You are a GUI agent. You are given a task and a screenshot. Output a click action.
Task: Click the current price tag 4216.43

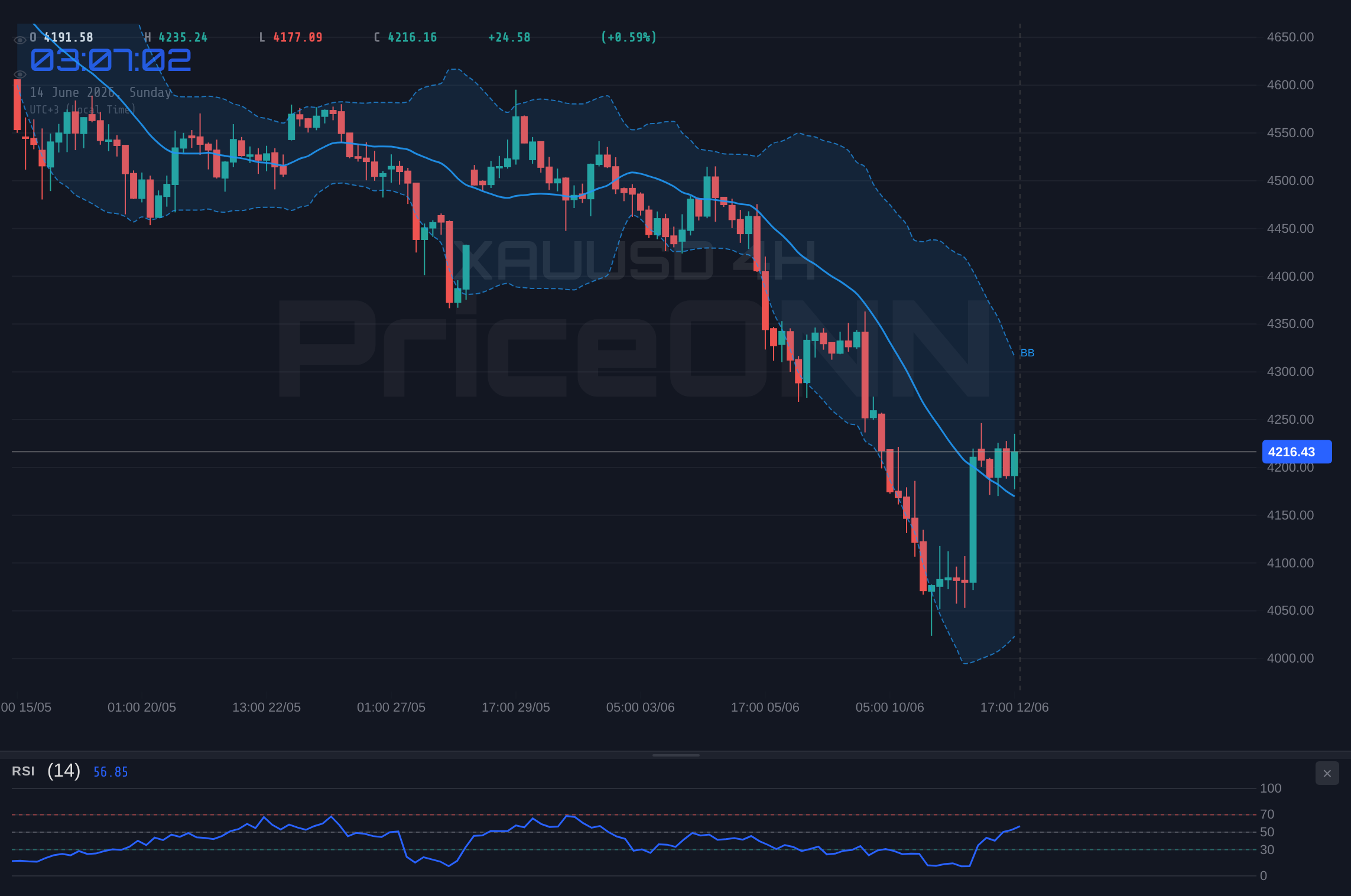[1297, 452]
